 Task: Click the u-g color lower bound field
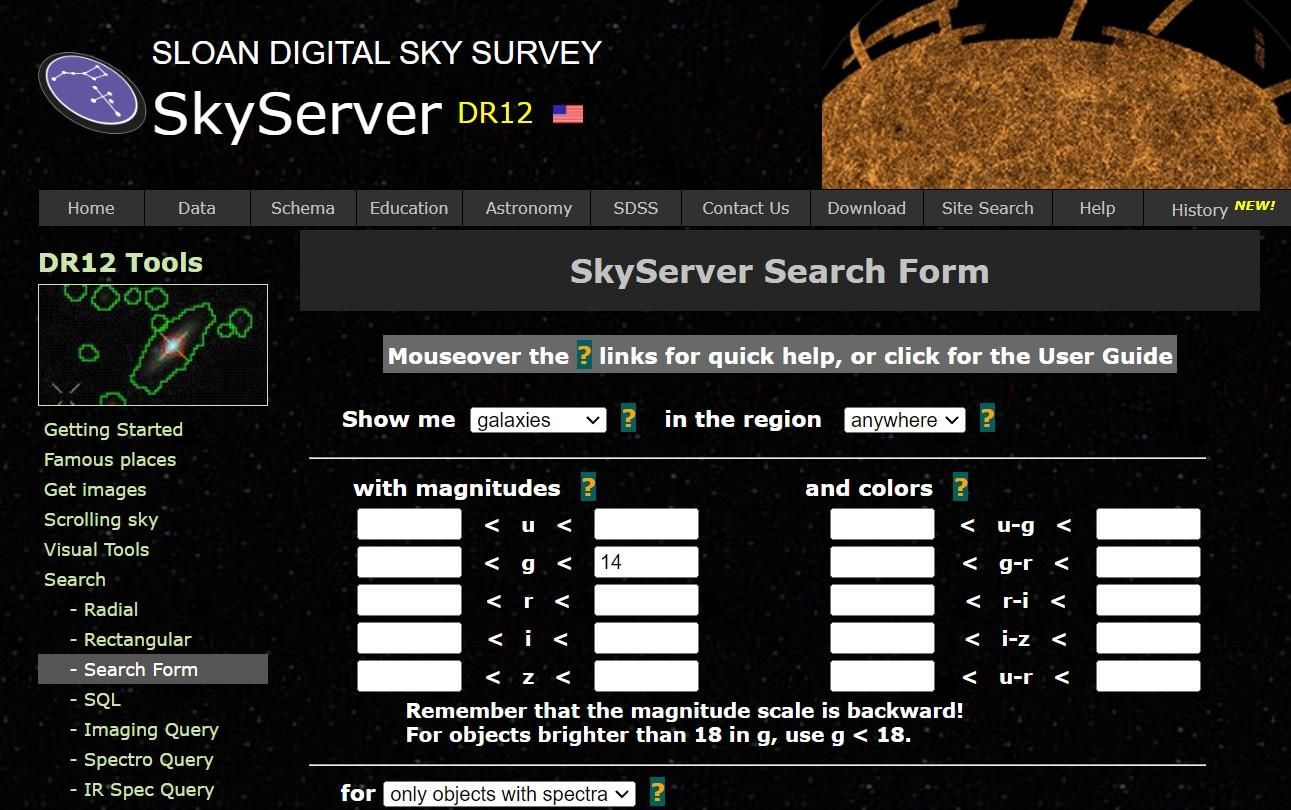[x=881, y=523]
